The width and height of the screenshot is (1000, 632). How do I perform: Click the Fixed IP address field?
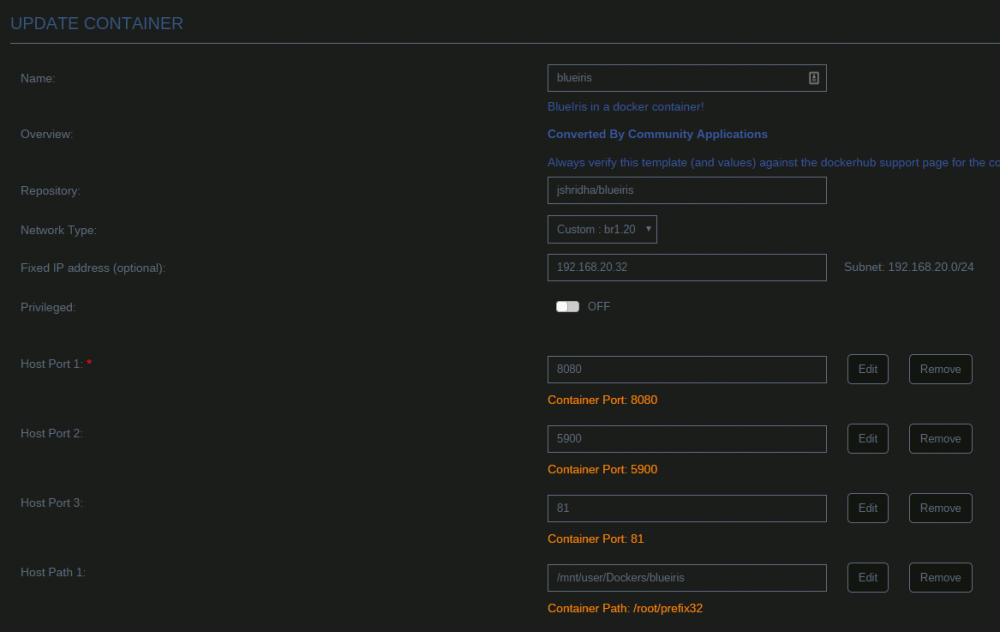[x=686, y=267]
